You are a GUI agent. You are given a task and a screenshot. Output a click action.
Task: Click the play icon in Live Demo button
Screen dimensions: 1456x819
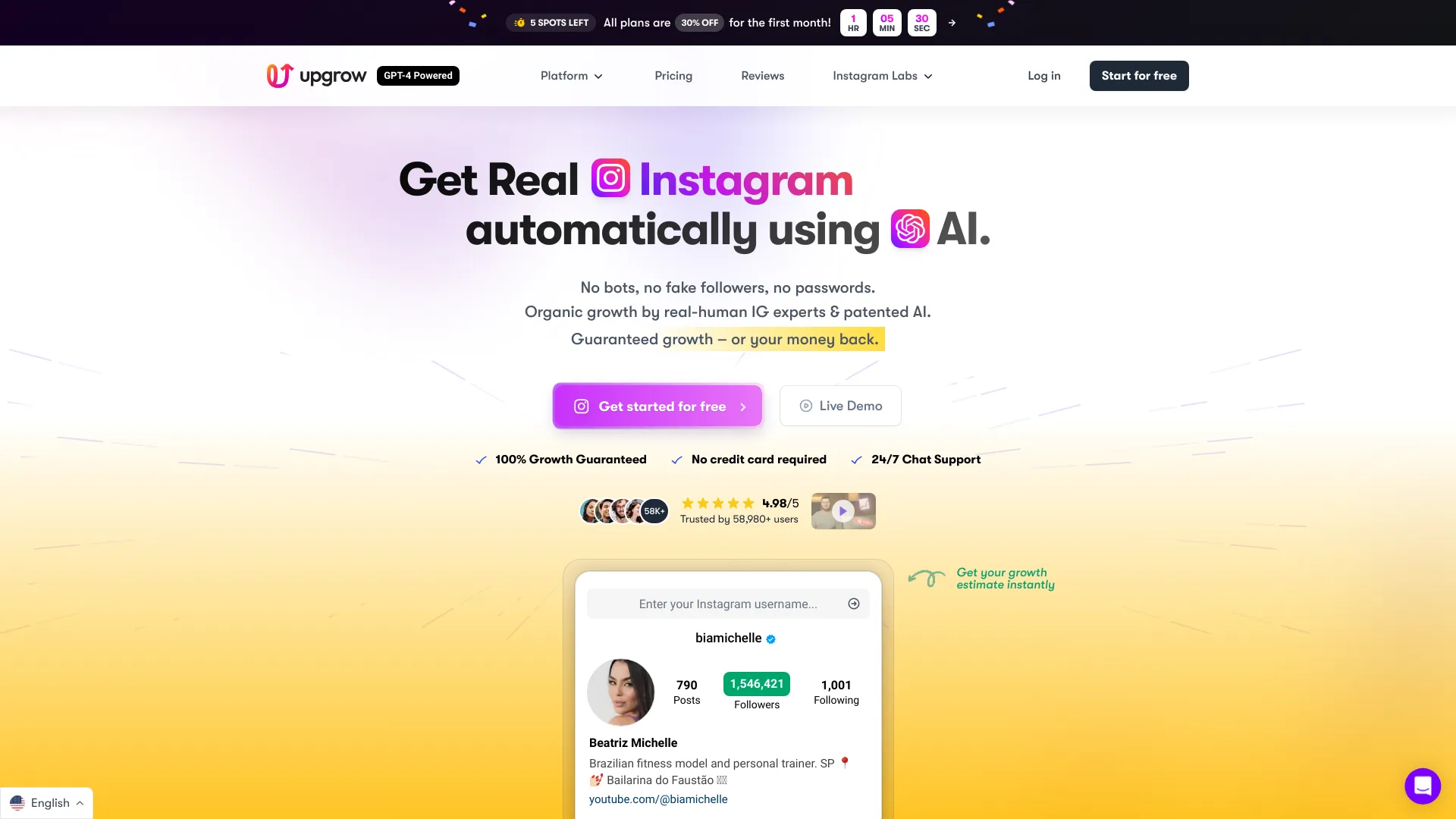[x=805, y=405]
